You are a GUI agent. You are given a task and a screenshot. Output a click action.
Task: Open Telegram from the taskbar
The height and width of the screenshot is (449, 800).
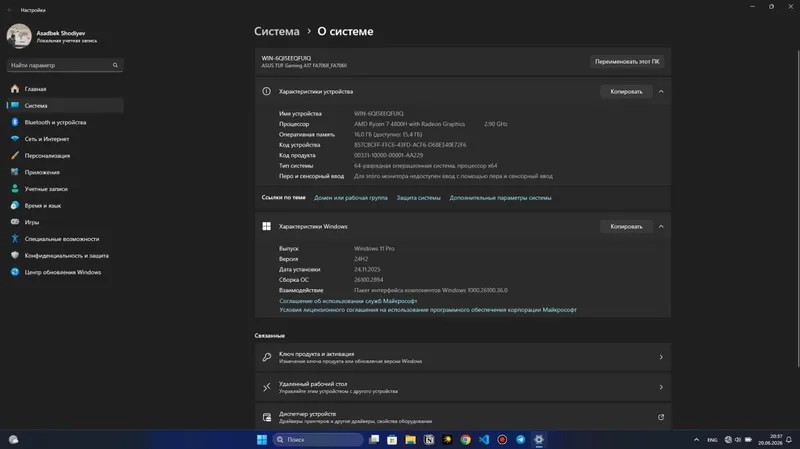(x=520, y=439)
